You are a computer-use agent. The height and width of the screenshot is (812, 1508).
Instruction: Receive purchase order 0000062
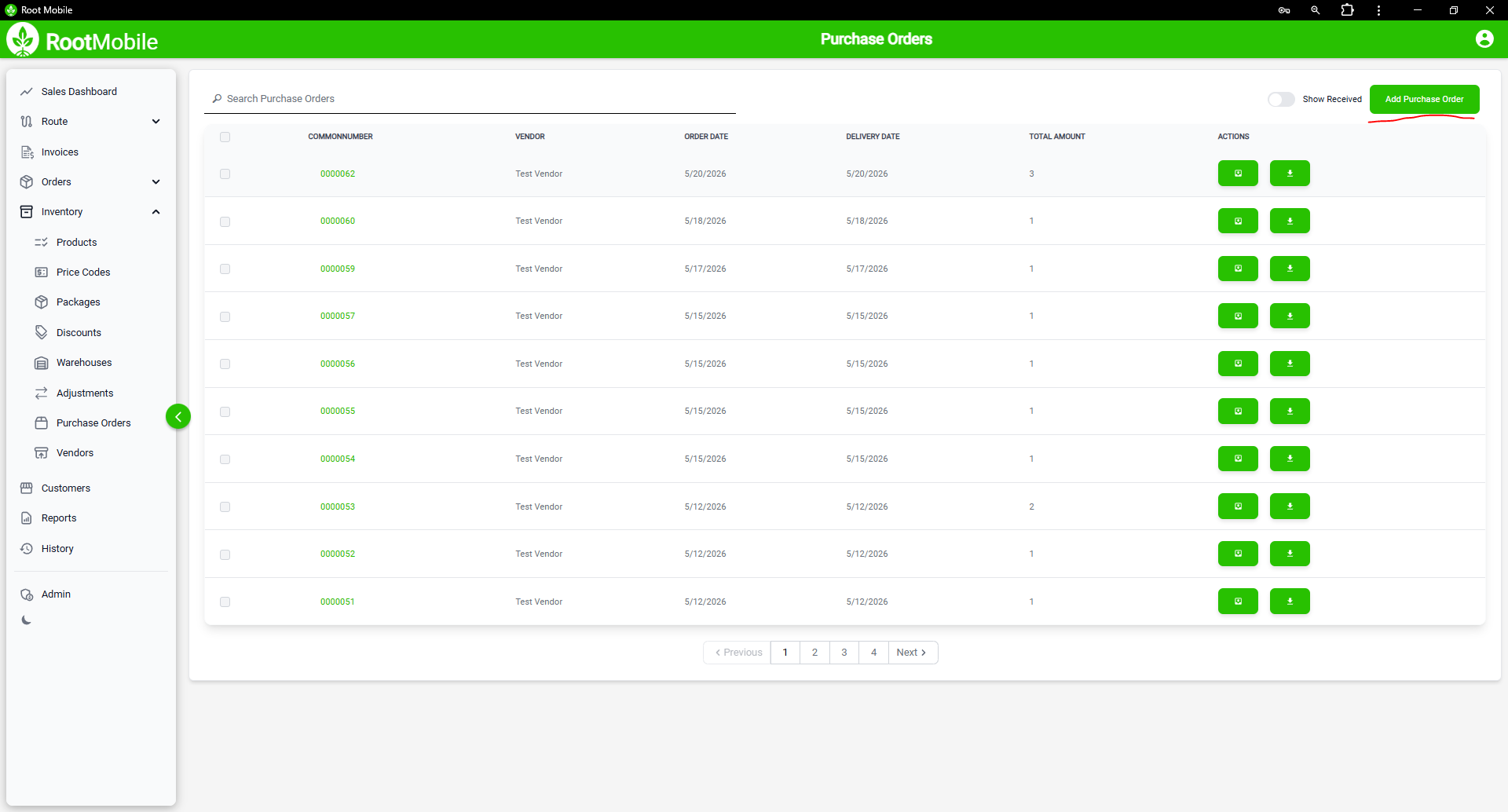[x=1238, y=174]
